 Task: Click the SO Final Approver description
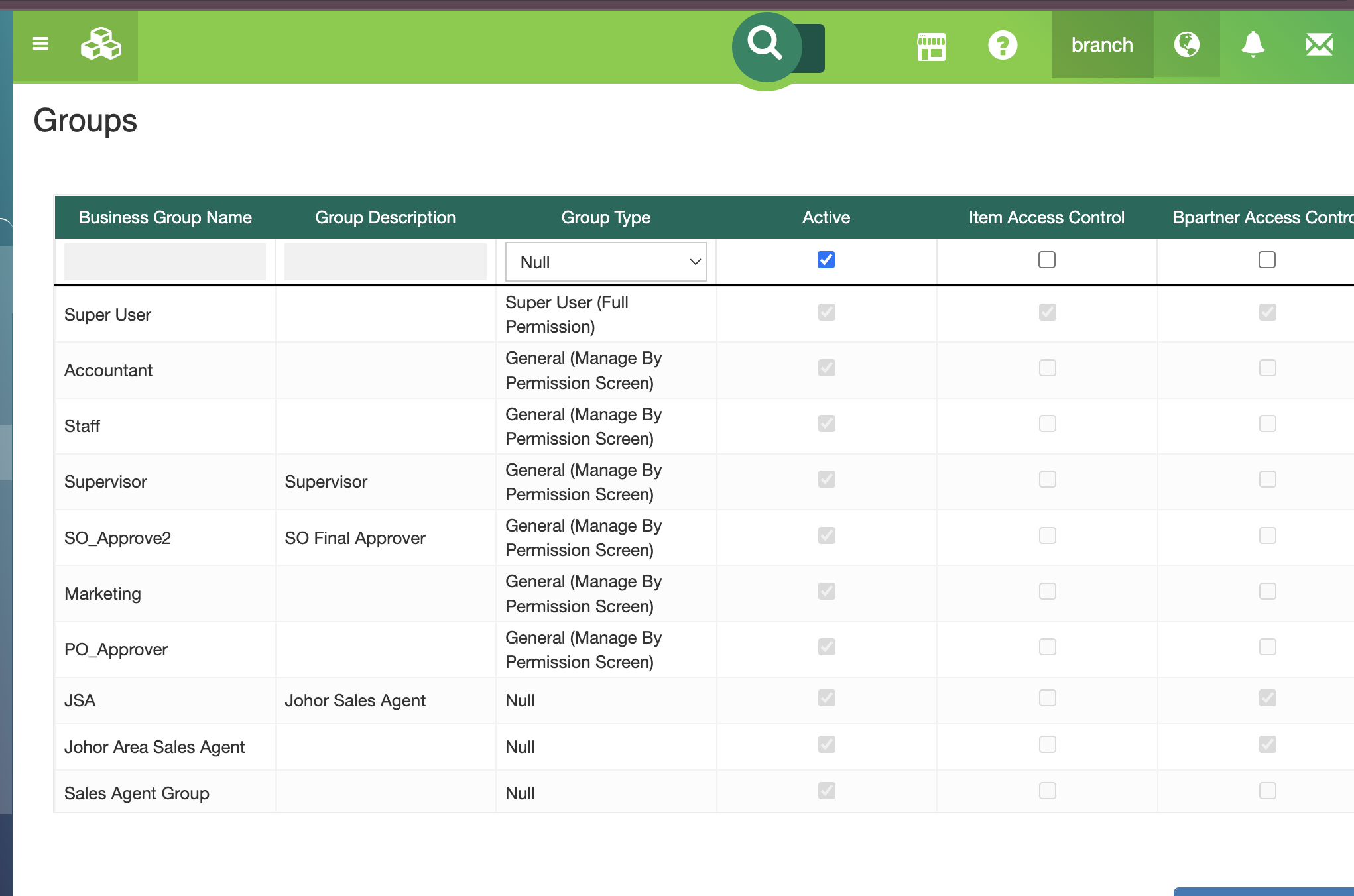pos(355,538)
